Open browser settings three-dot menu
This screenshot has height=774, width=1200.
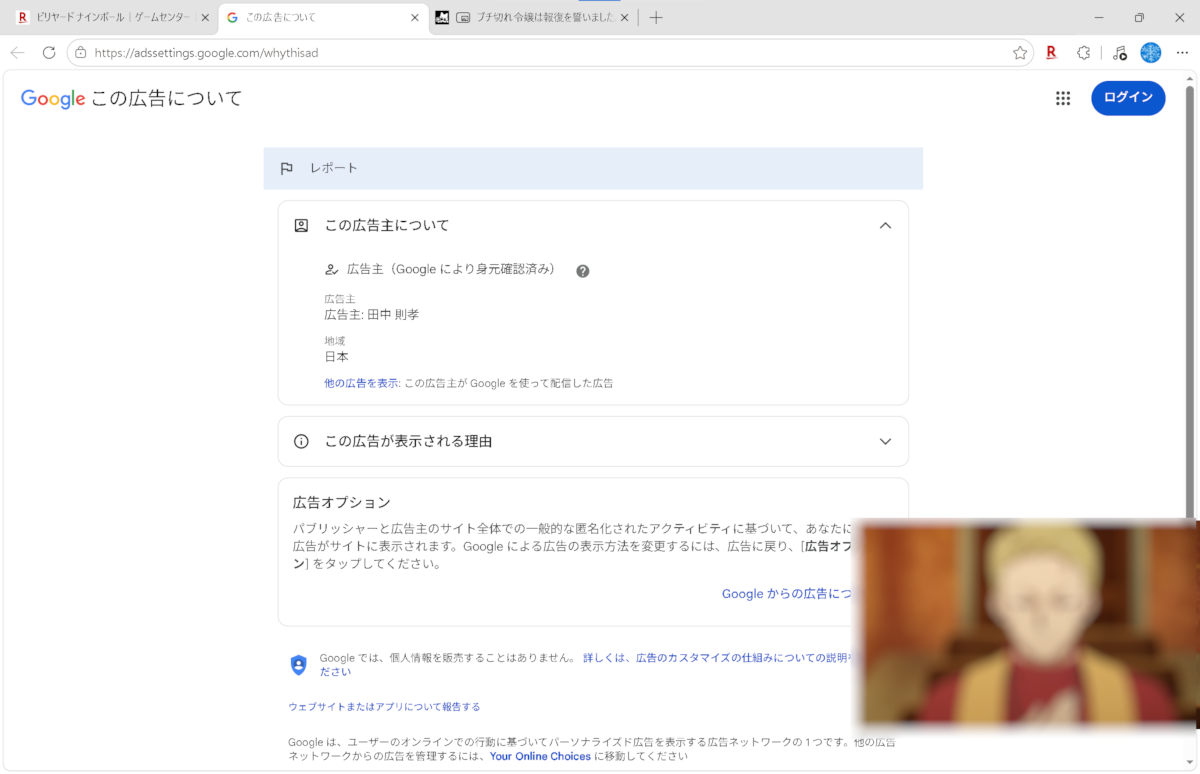click(x=1183, y=53)
